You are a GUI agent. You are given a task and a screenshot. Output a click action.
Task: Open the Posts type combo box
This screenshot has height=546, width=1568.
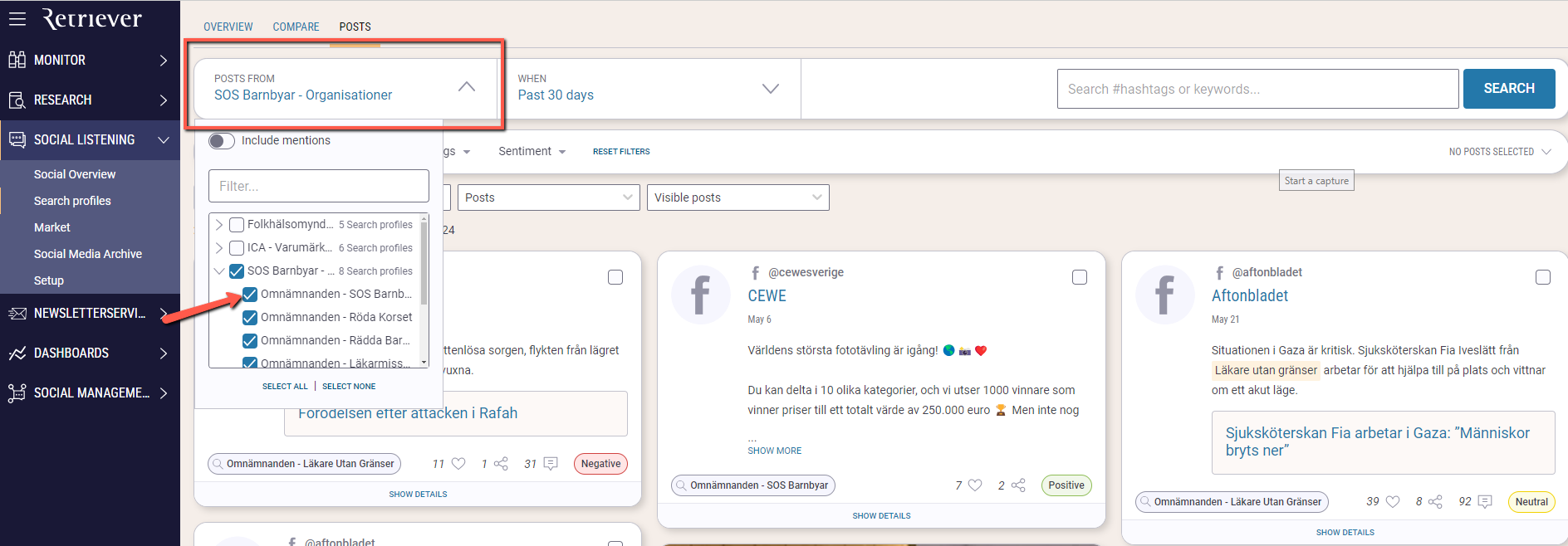(549, 197)
